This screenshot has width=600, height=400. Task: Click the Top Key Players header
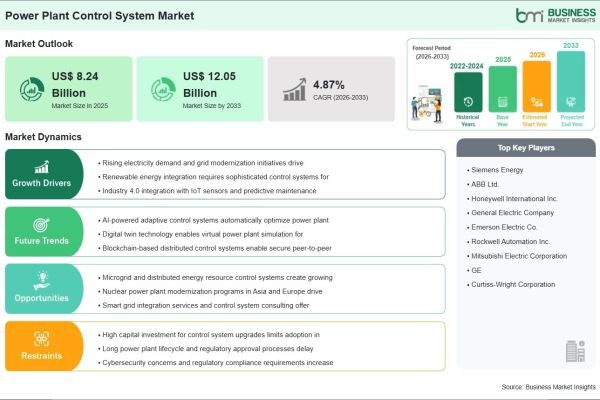point(526,148)
